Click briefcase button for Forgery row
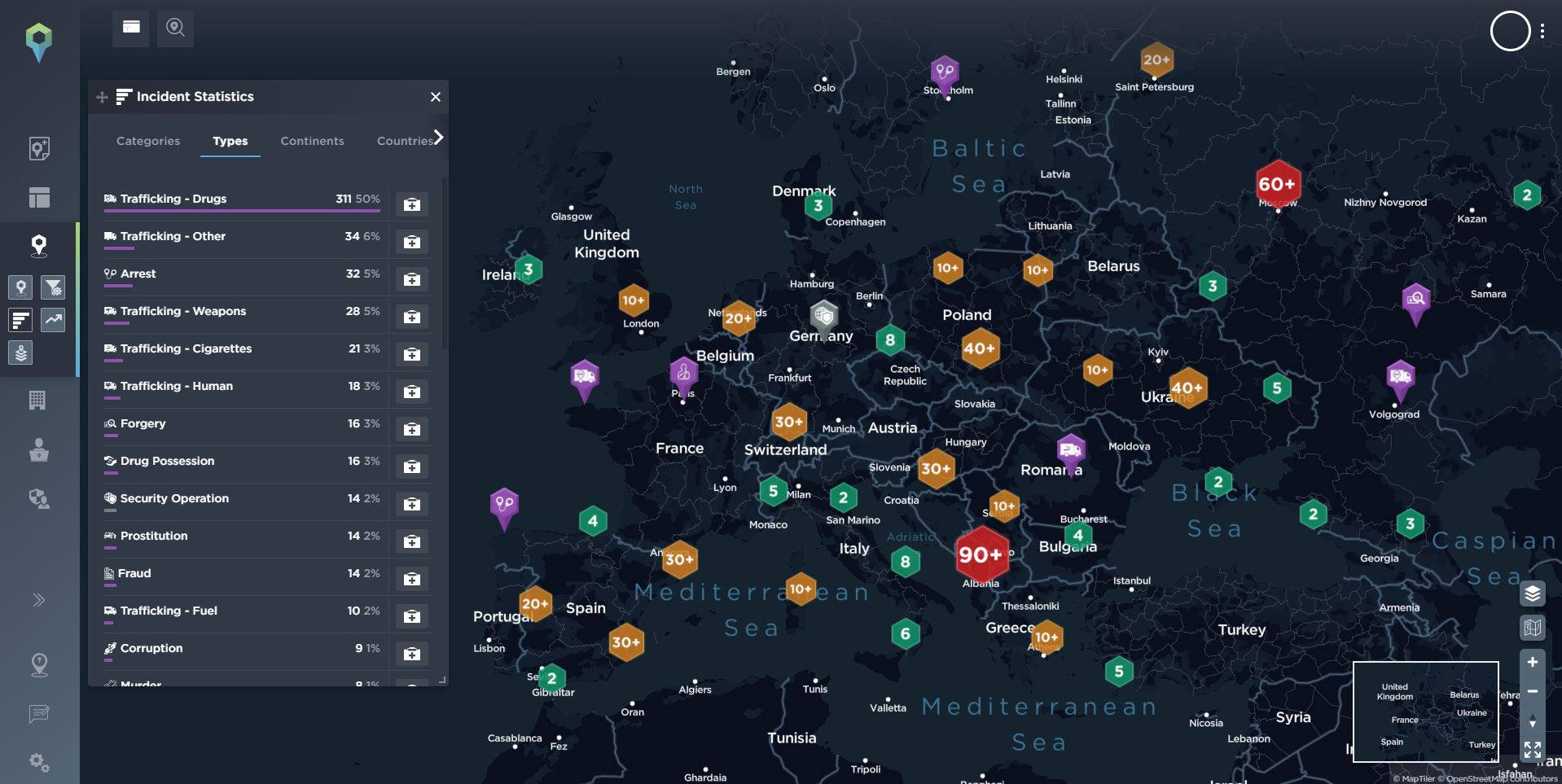The width and height of the screenshot is (1562, 784). coord(412,429)
